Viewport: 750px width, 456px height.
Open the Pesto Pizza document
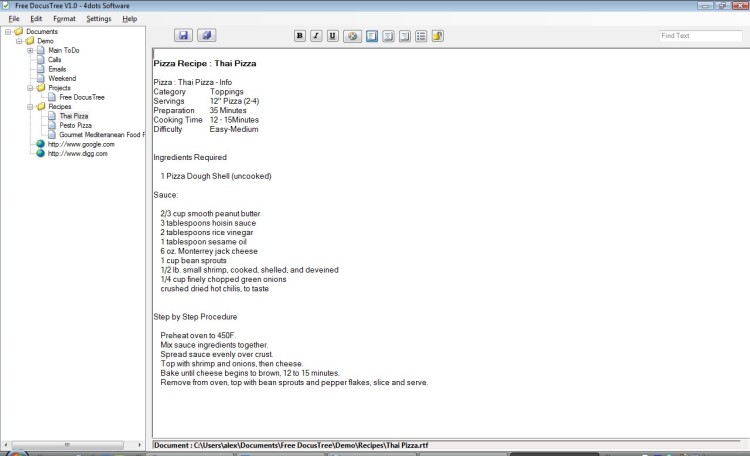[75, 125]
